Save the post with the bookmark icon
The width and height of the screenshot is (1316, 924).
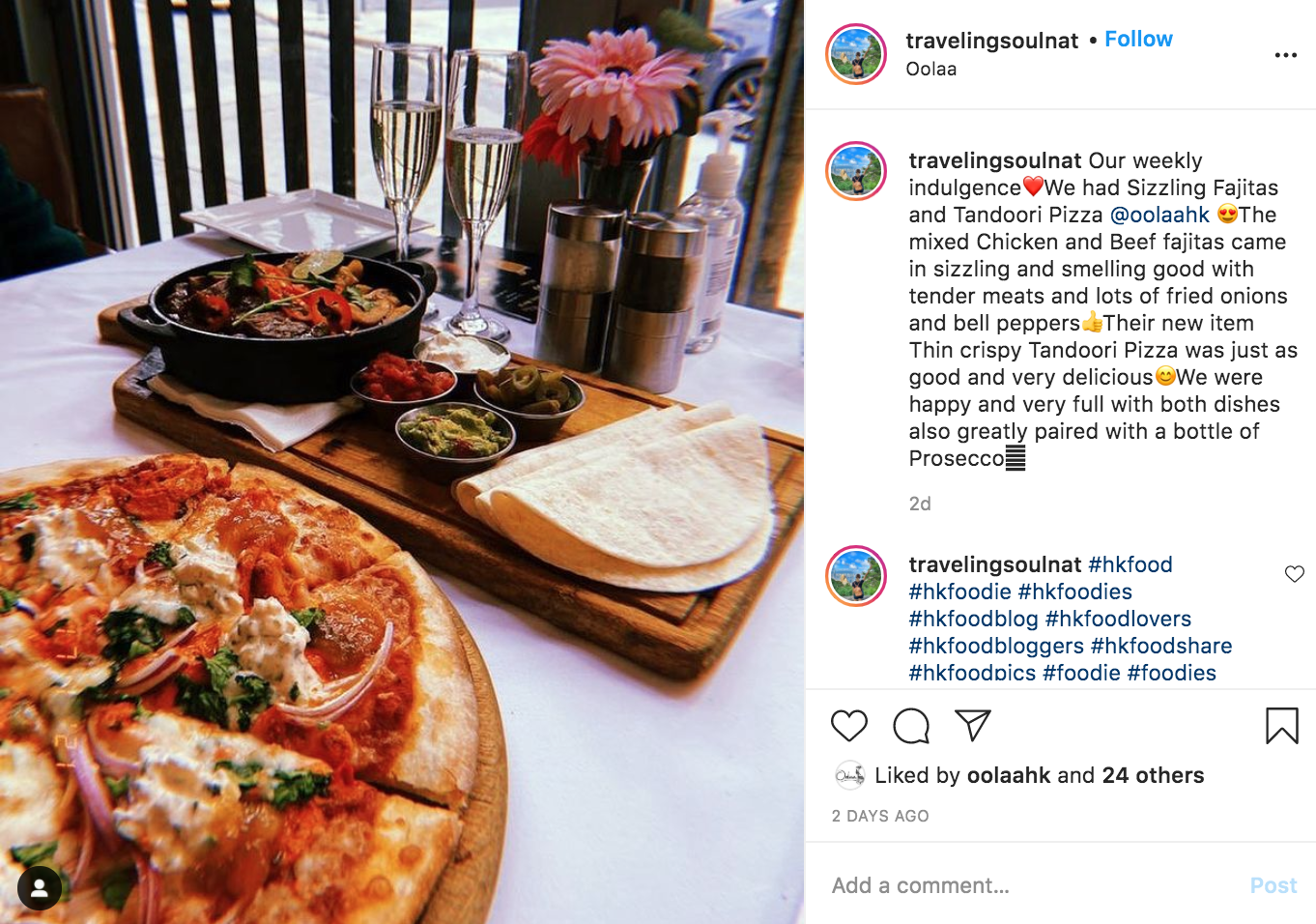coord(1282,726)
